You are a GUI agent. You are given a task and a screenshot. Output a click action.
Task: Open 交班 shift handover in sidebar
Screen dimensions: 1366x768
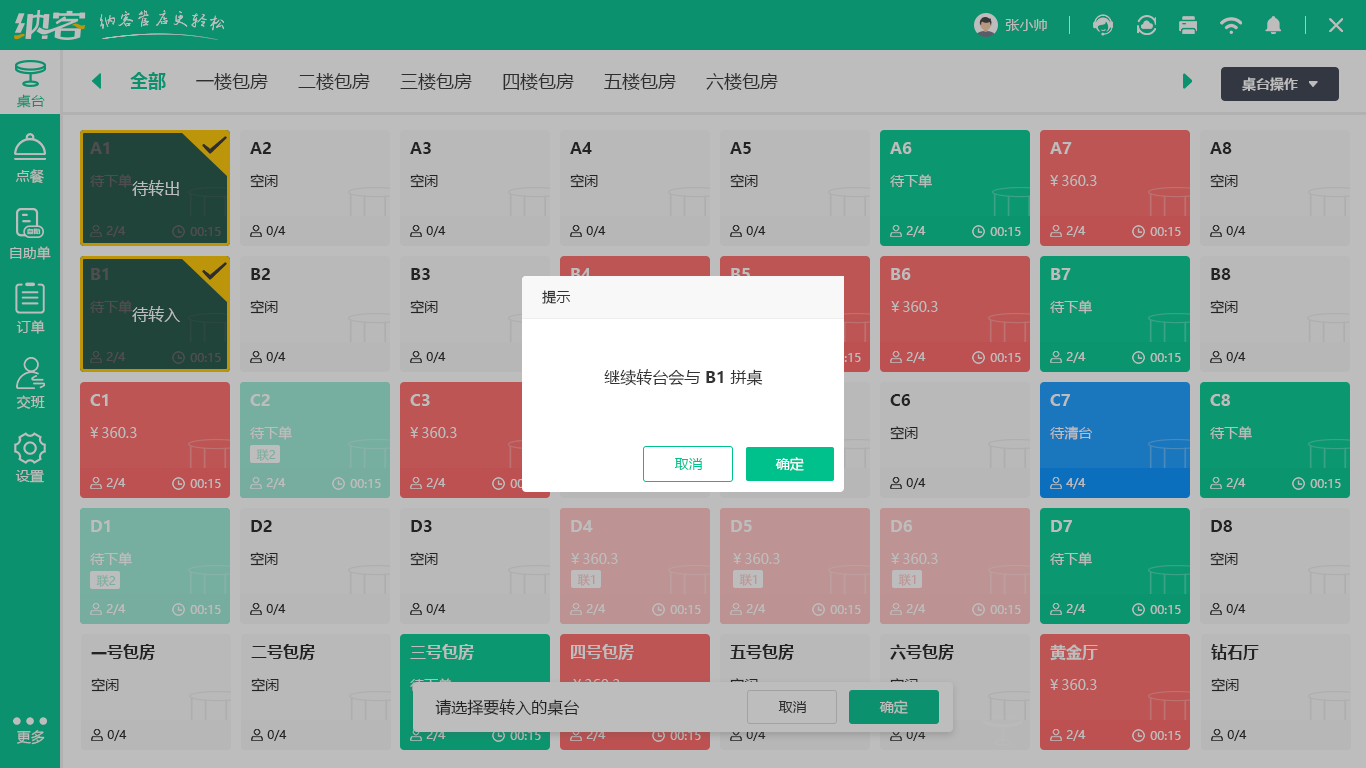click(x=30, y=383)
